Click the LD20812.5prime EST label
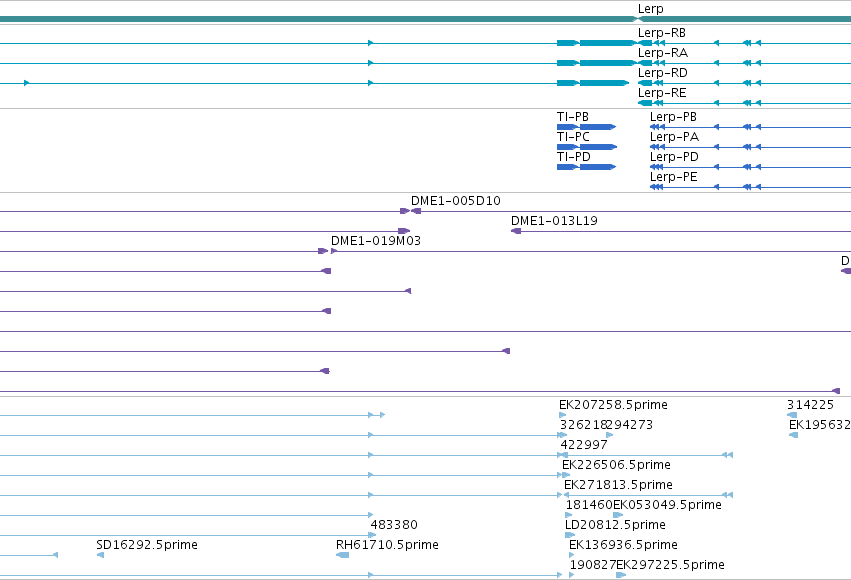This screenshot has height=580, width=851. [x=615, y=525]
